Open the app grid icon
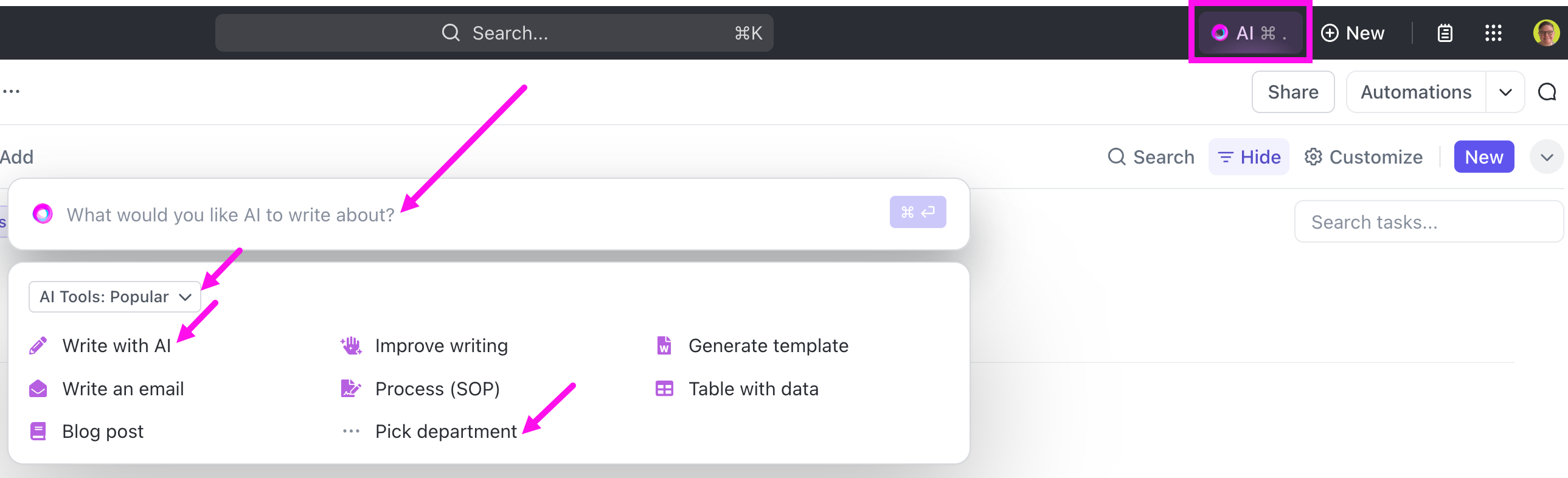The width and height of the screenshot is (1568, 478). (1493, 33)
